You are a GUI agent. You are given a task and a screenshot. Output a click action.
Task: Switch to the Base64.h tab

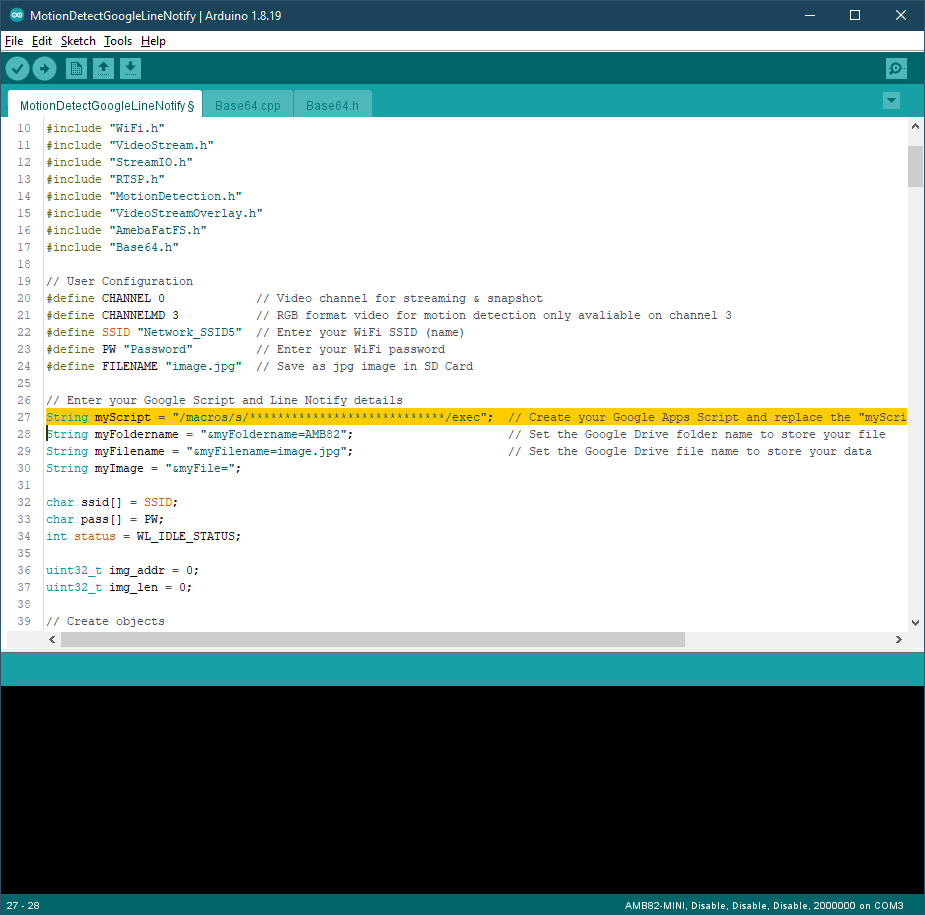pyautogui.click(x=332, y=105)
